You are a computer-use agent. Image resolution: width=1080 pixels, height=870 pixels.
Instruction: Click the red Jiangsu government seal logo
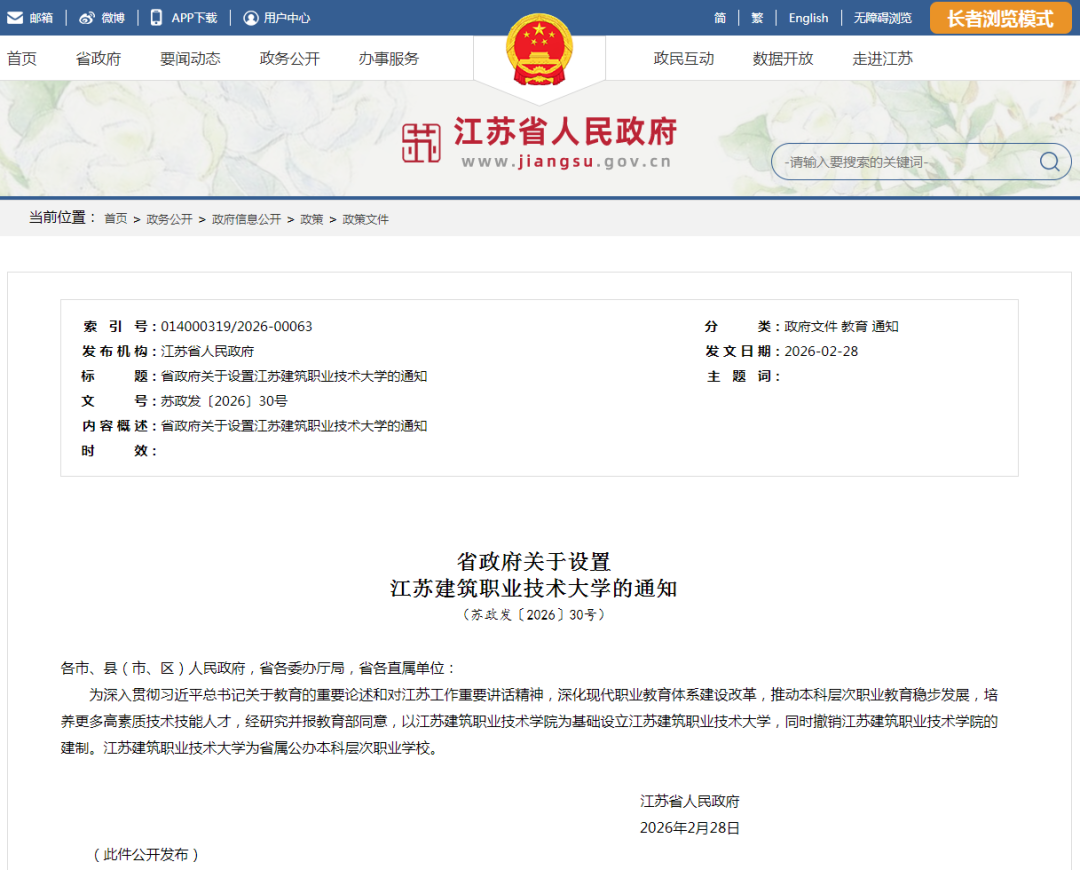(x=421, y=143)
